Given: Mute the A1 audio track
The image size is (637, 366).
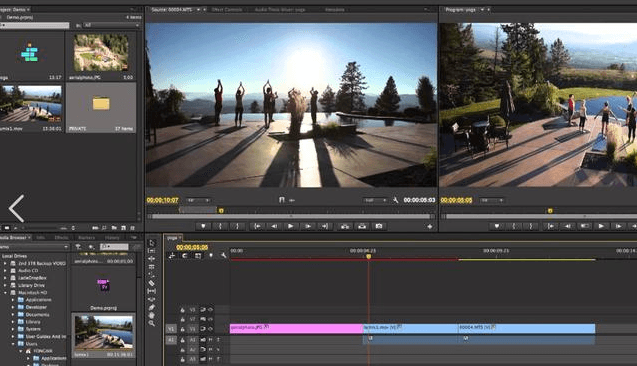Looking at the screenshot, I should coord(210,340).
